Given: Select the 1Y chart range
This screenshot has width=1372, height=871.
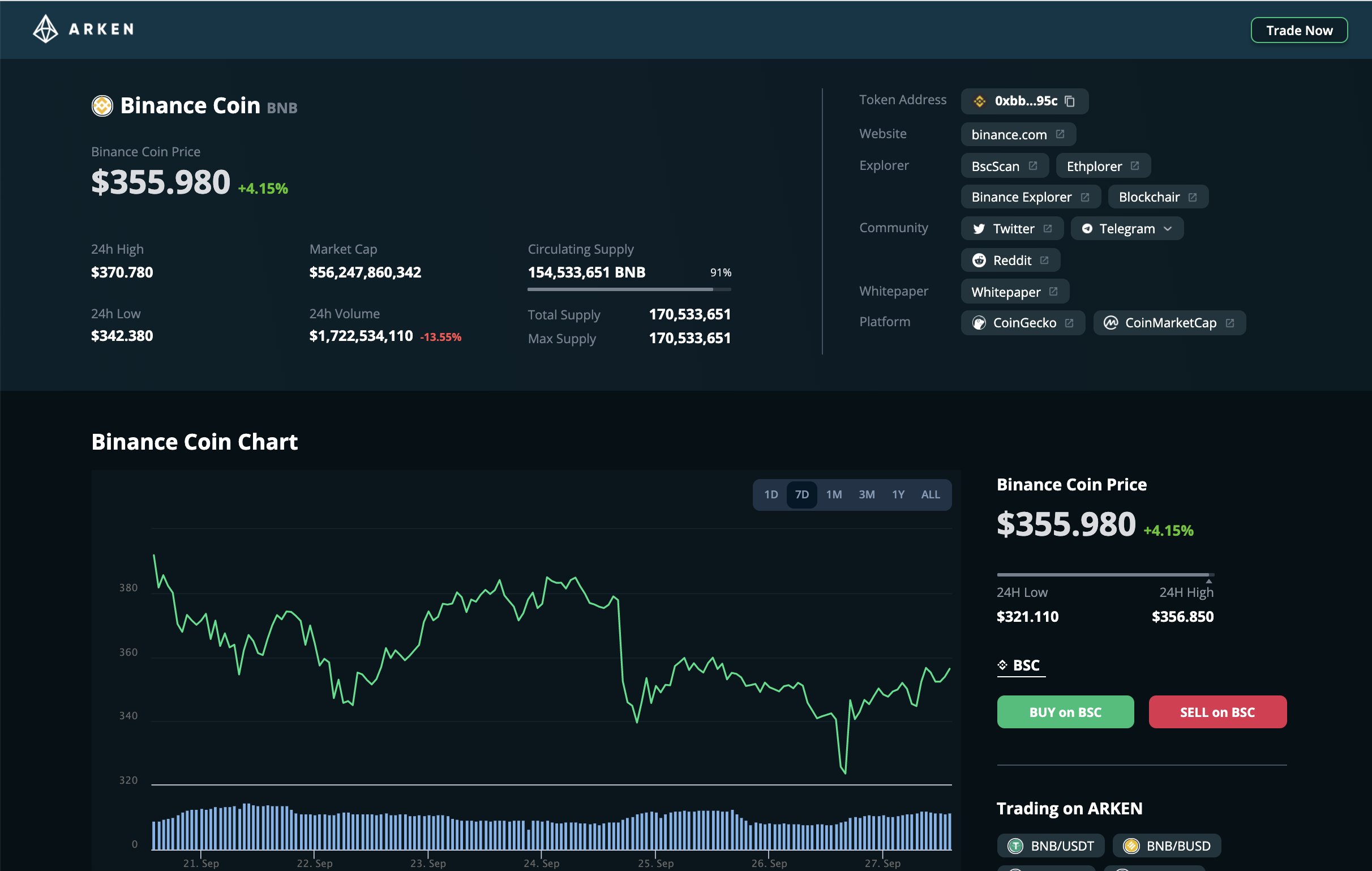Looking at the screenshot, I should 898,495.
